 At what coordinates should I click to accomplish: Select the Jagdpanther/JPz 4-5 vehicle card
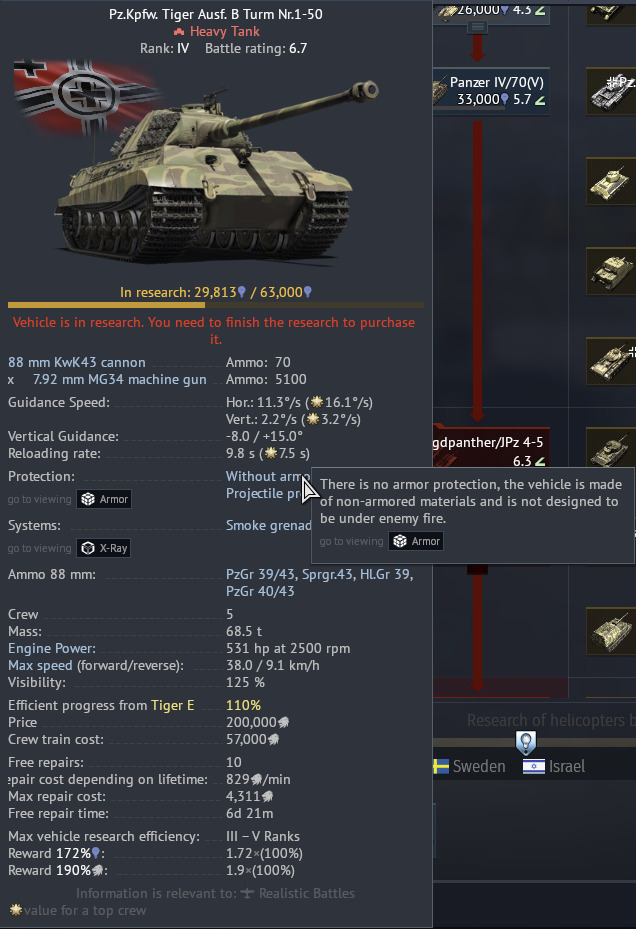pyautogui.click(x=491, y=449)
